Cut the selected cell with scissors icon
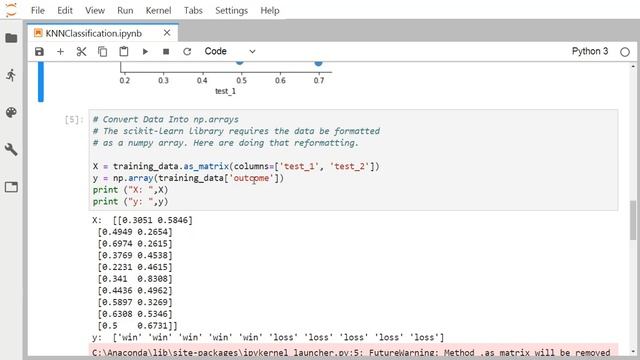This screenshot has width=640, height=360. (81, 51)
